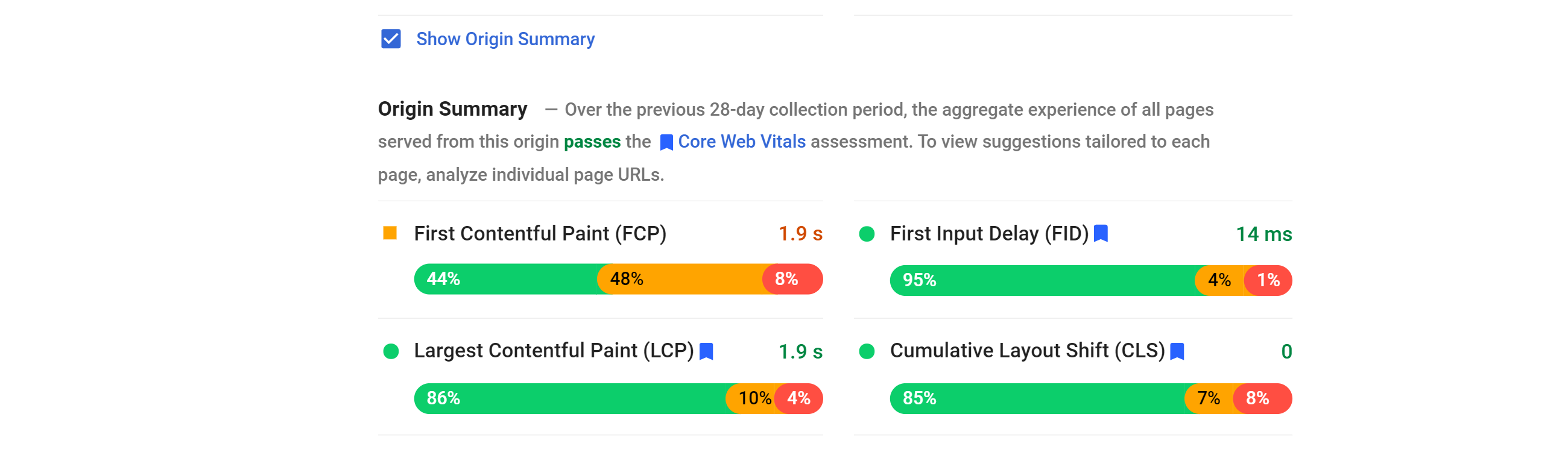Click the Show Origin Summary label
The image size is (1568, 464).
505,39
